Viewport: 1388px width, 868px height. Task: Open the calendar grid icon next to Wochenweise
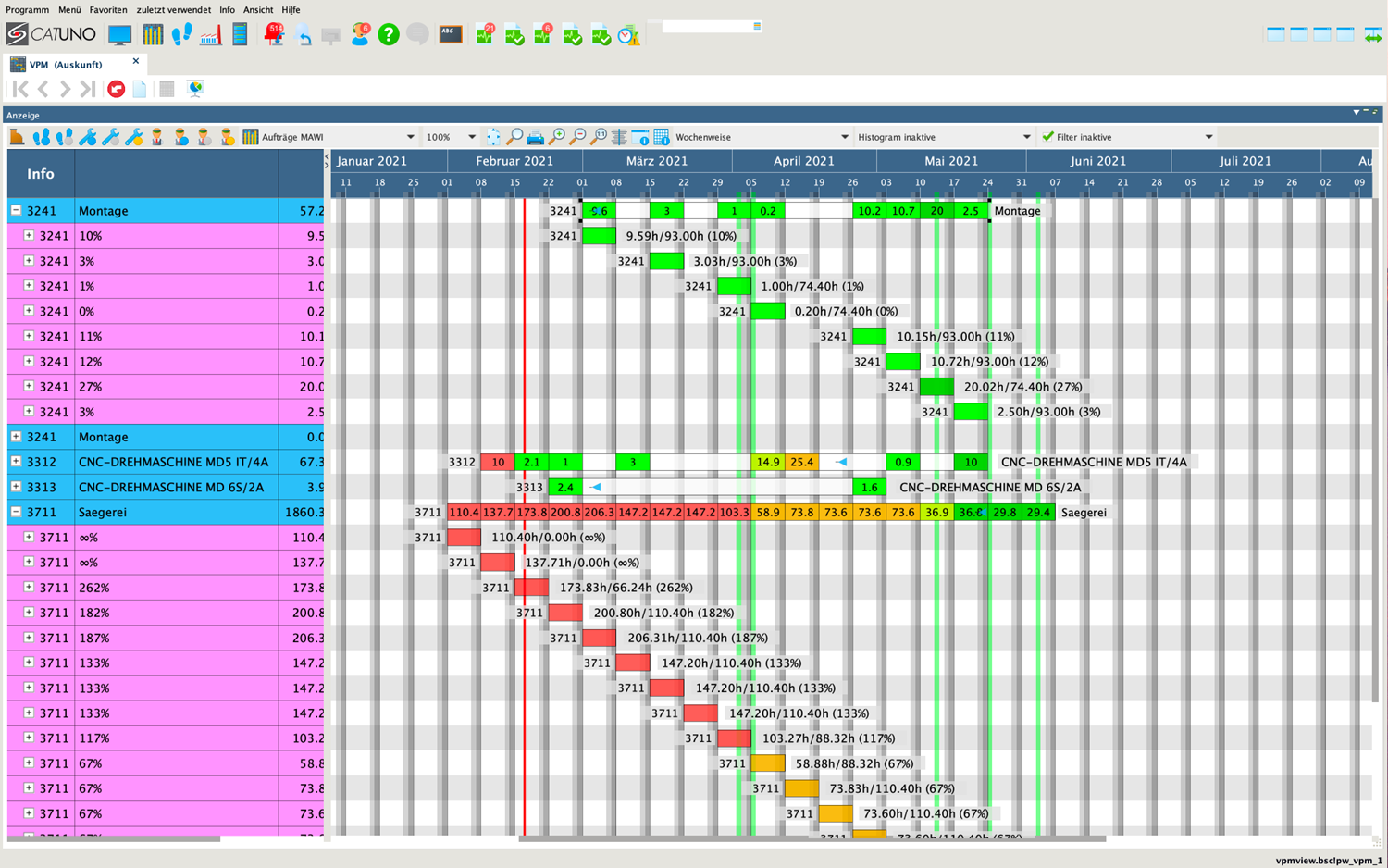coord(661,136)
